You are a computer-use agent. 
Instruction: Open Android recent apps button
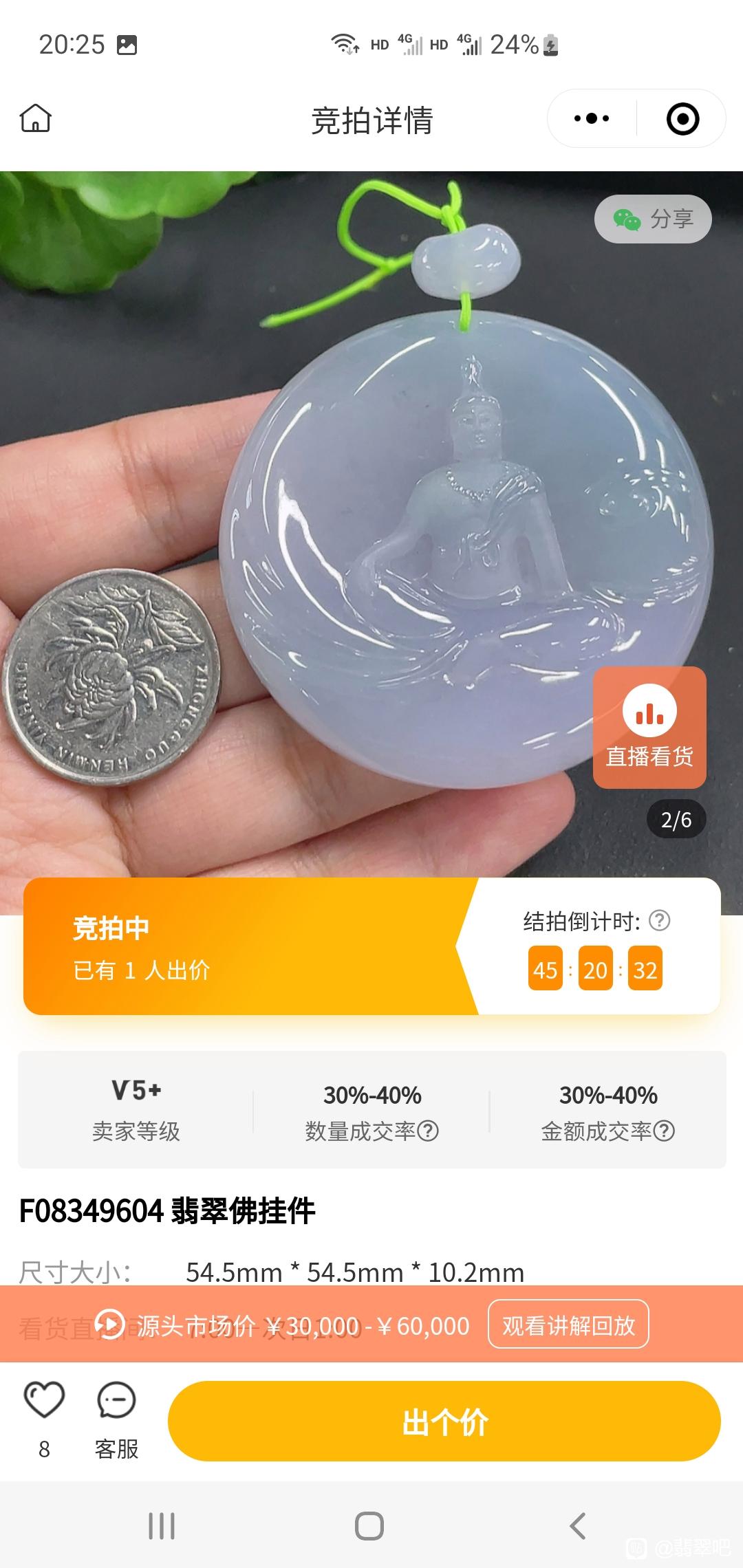162,1526
